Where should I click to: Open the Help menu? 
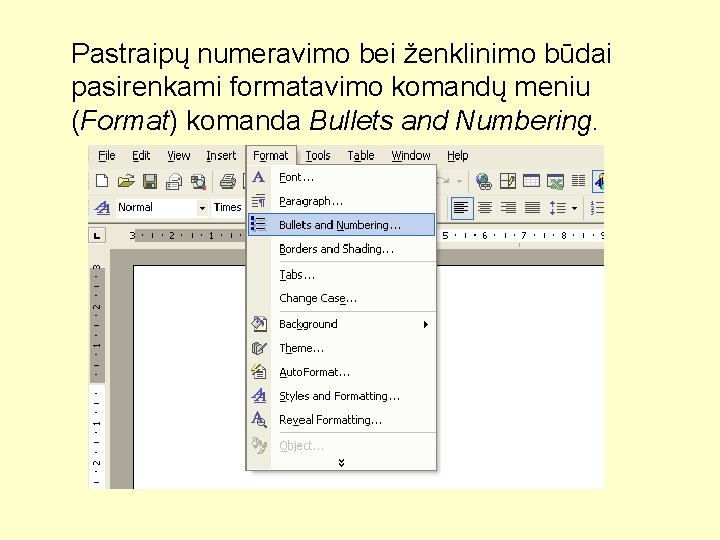click(x=458, y=156)
